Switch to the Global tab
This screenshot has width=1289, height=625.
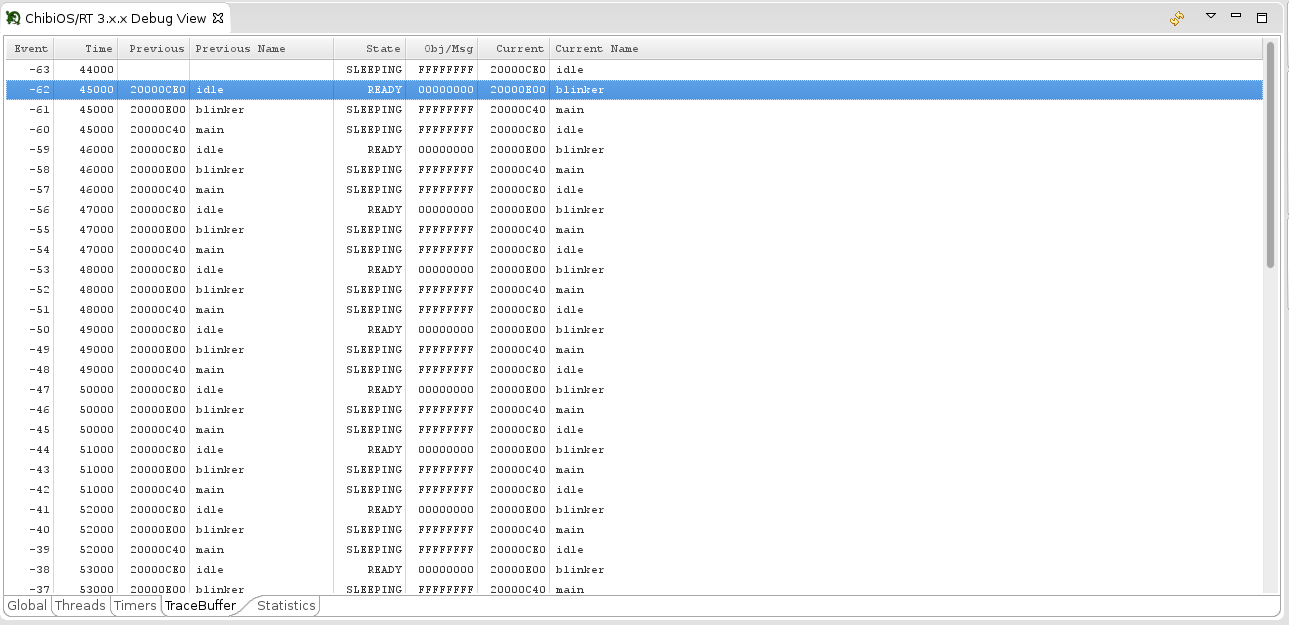[x=27, y=605]
